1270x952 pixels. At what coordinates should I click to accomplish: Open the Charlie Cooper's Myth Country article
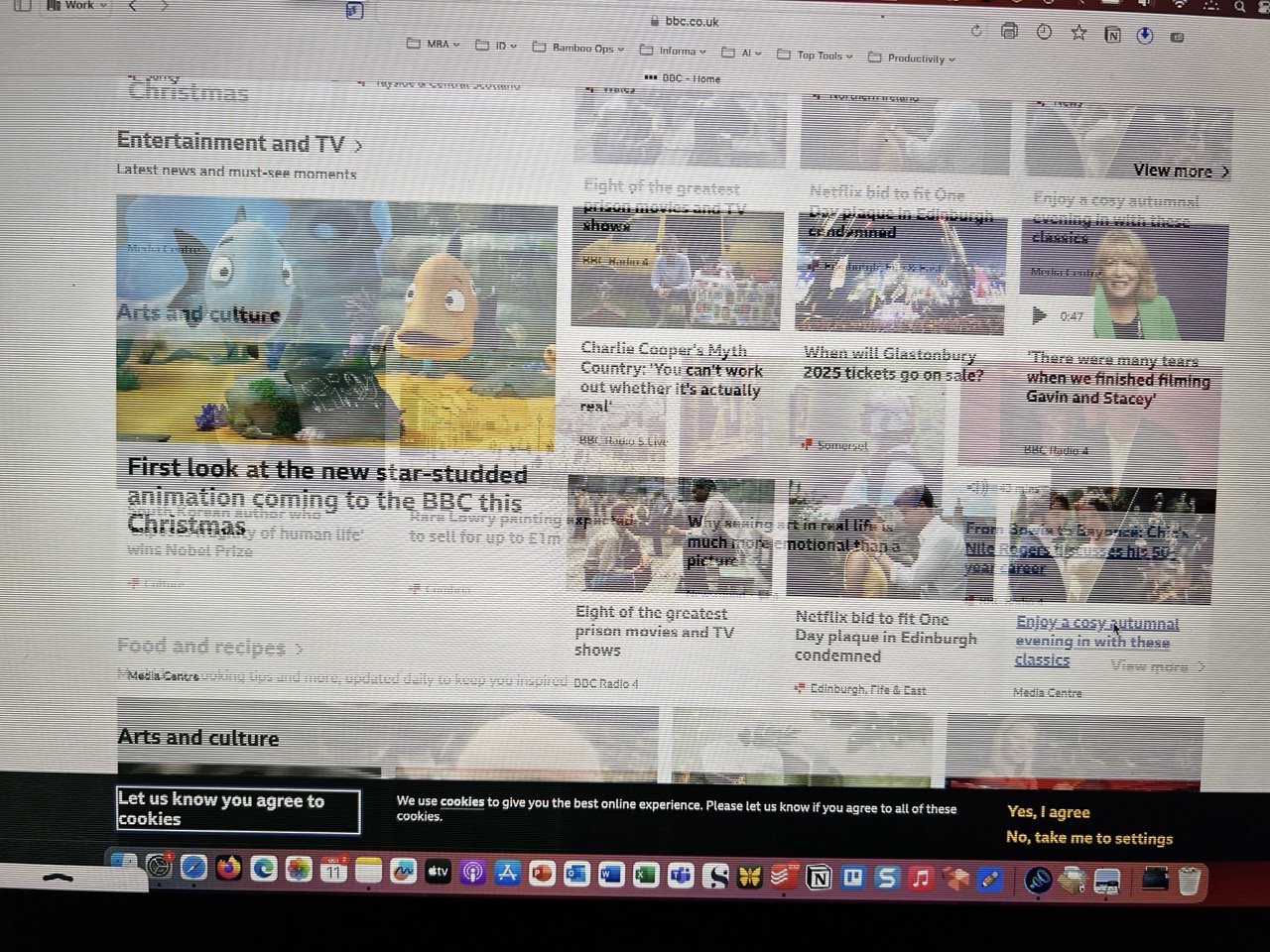672,377
